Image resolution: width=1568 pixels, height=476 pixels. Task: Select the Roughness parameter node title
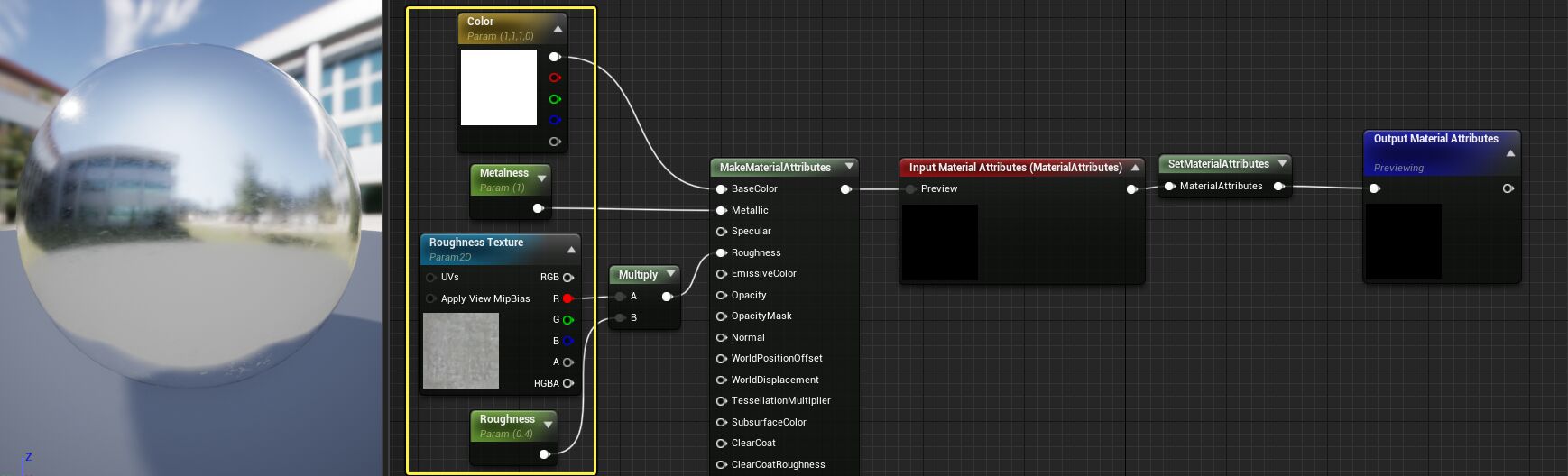[x=506, y=419]
